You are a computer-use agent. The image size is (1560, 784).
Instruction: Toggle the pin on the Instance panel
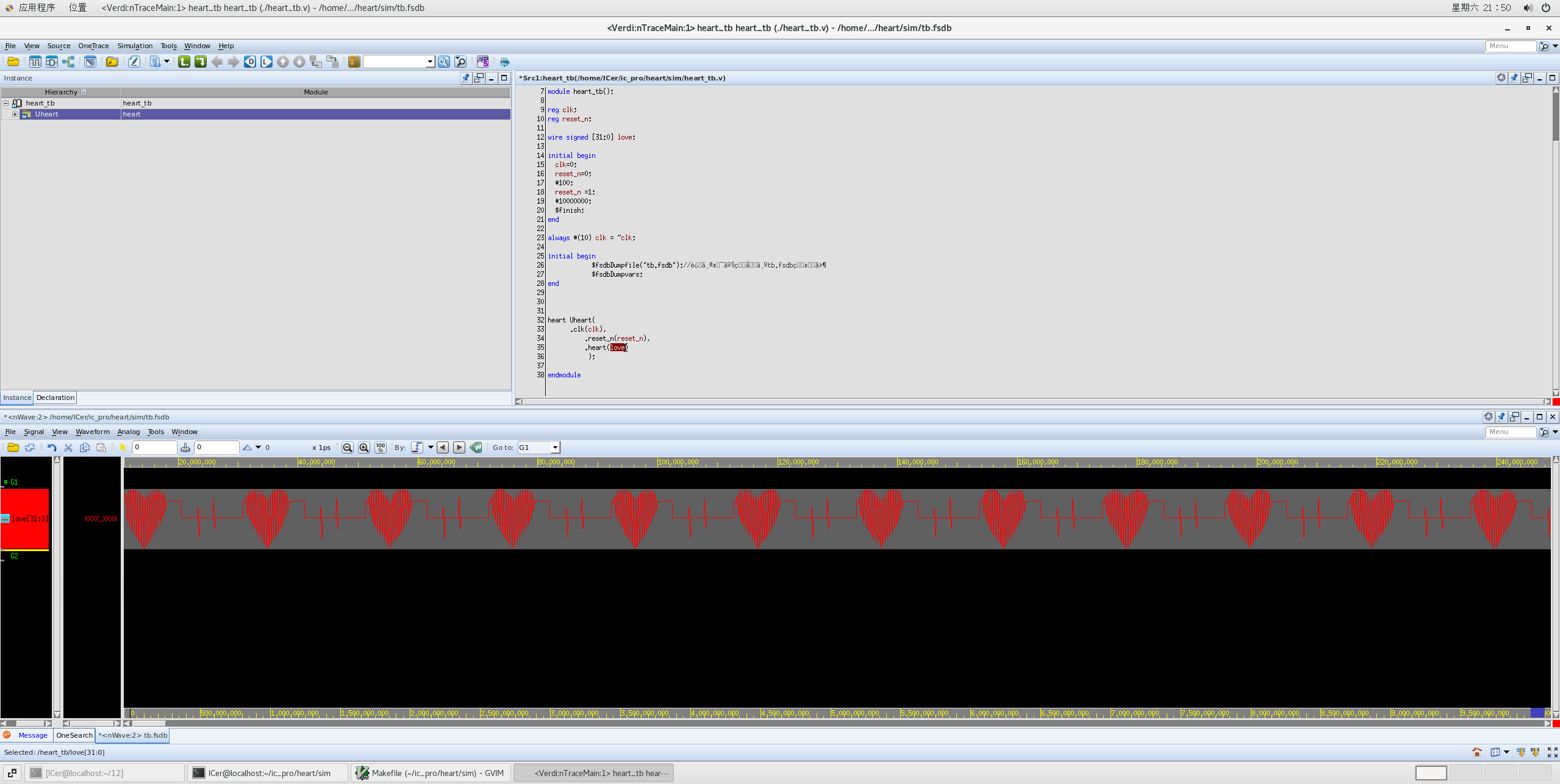[466, 78]
